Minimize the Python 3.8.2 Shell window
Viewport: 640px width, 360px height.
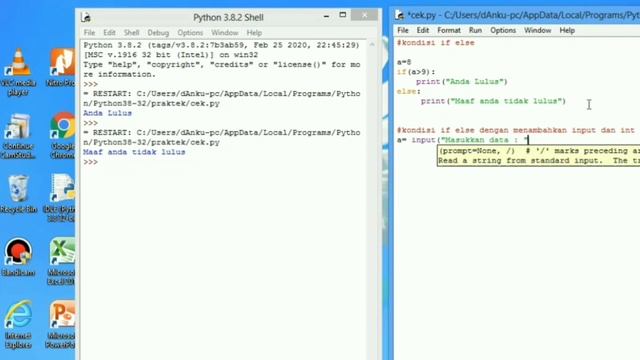326,16
